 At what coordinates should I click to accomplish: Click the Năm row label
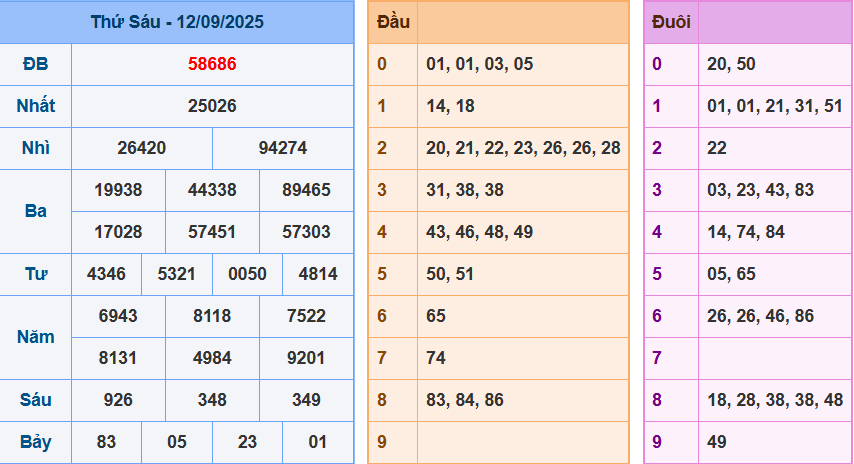click(x=35, y=337)
